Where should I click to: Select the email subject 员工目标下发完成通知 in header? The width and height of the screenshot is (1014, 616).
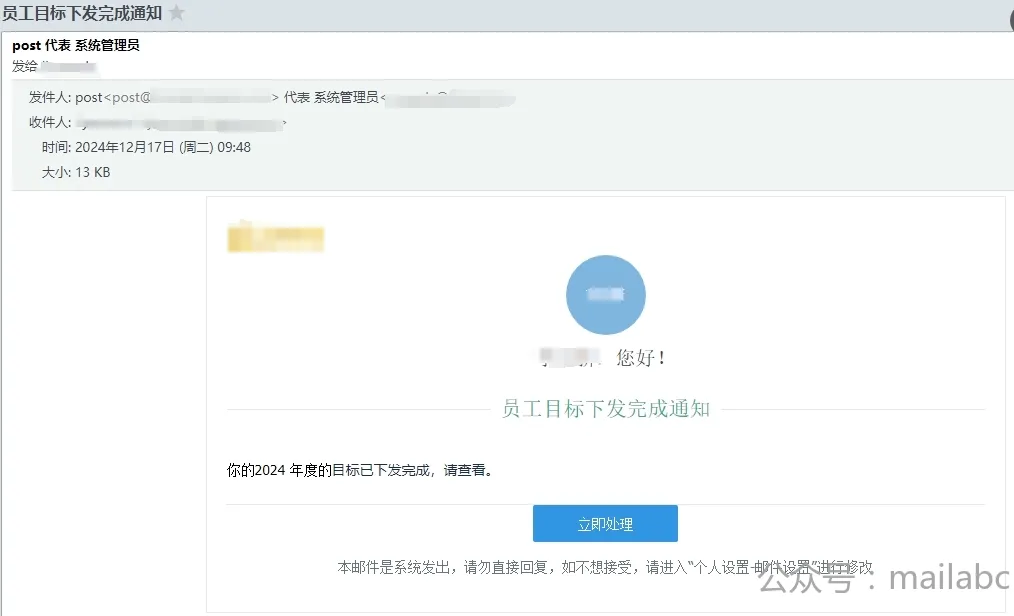pos(82,13)
